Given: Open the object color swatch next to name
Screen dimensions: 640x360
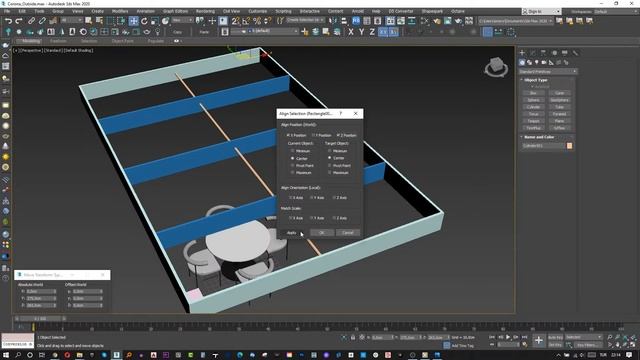Looking at the screenshot, I should (x=569, y=146).
